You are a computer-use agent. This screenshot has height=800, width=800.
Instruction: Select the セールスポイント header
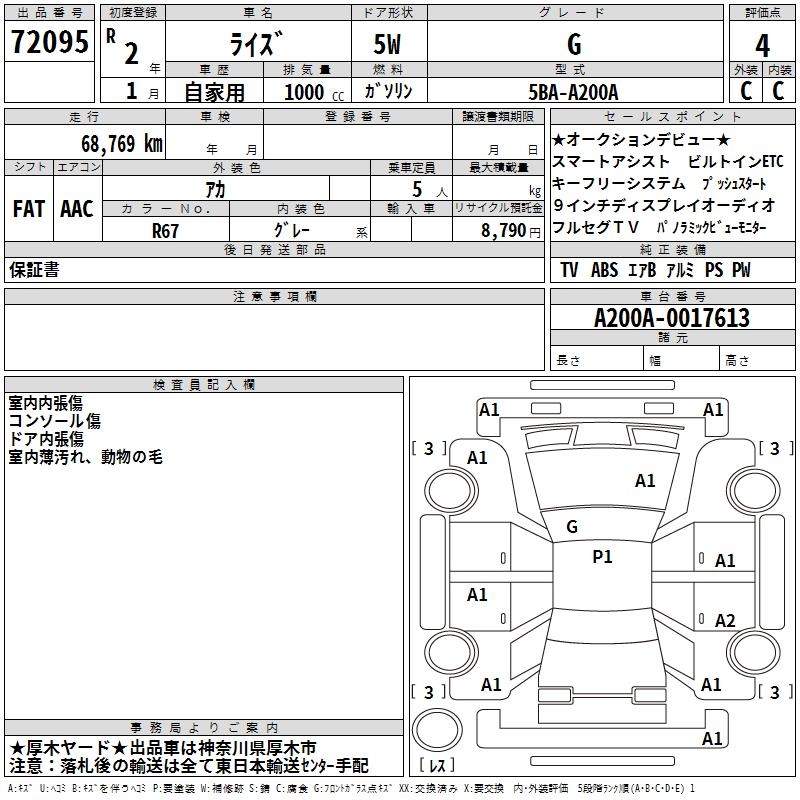click(672, 116)
